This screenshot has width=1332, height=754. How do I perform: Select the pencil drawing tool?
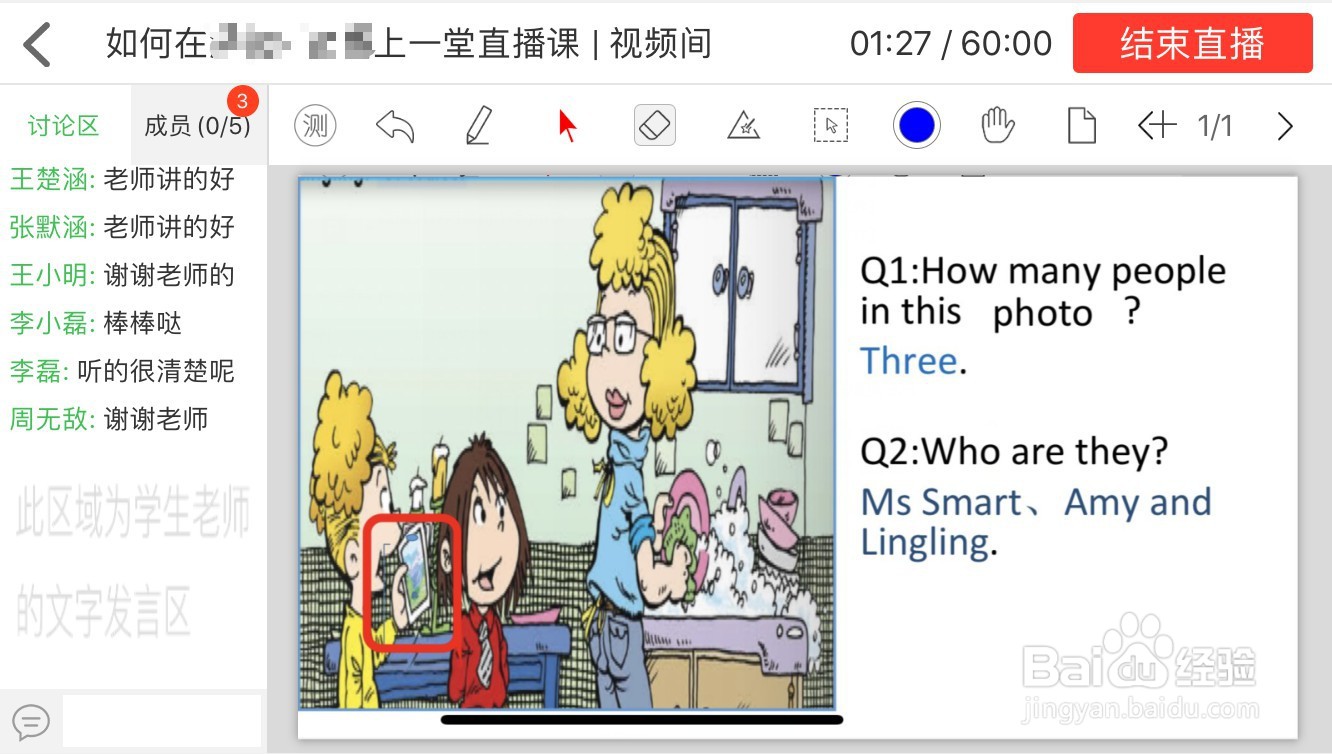479,126
